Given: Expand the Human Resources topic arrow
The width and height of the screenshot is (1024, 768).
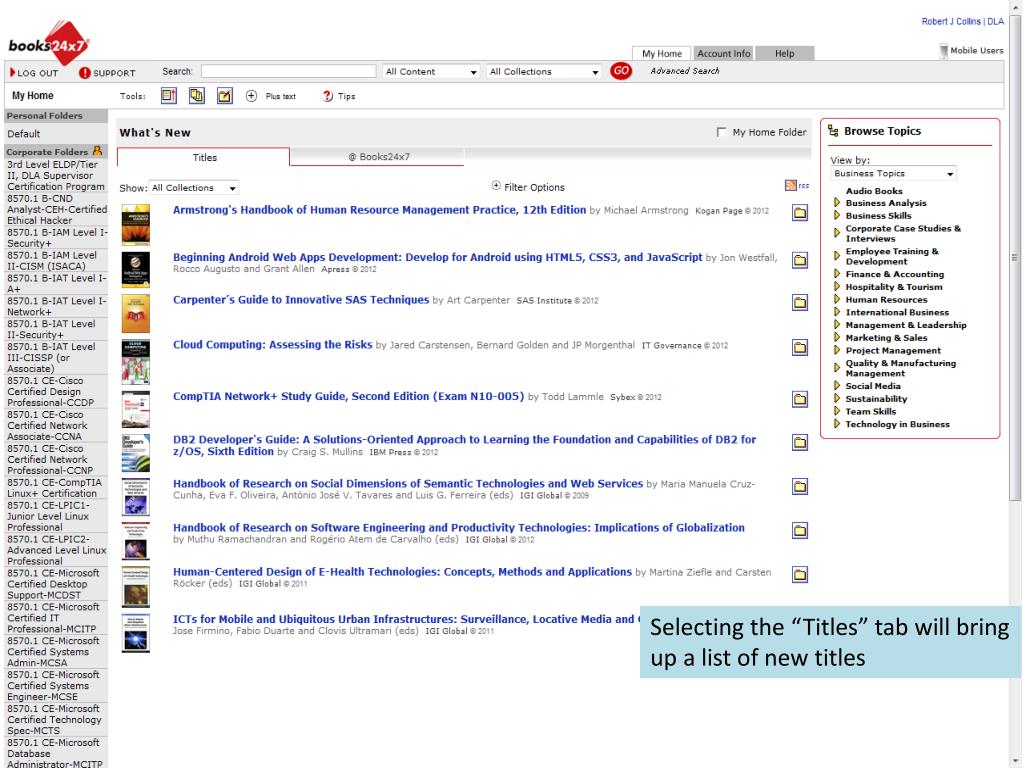Looking at the screenshot, I should [x=837, y=300].
